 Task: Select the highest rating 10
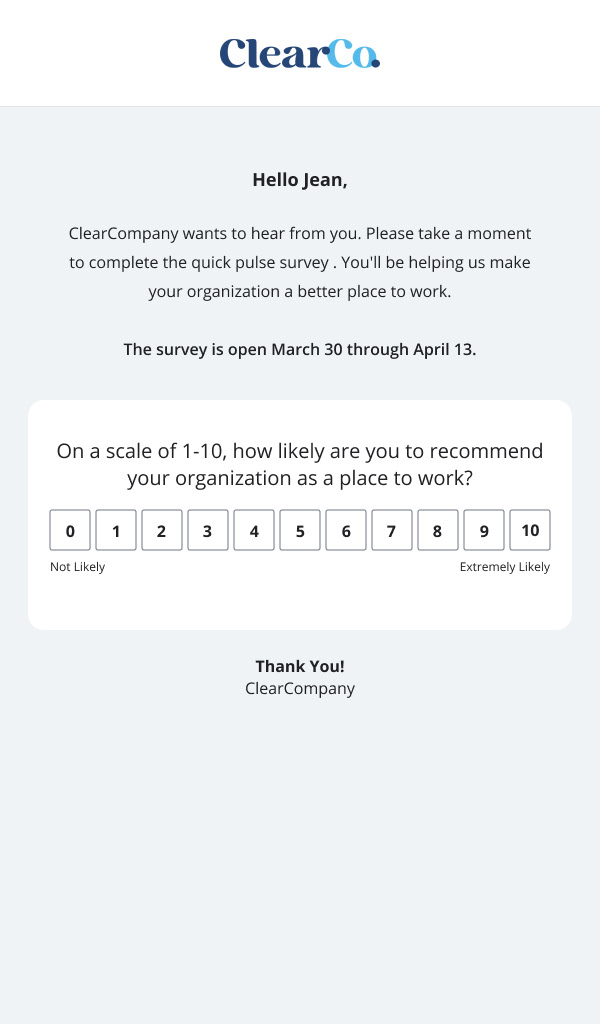[x=530, y=530]
